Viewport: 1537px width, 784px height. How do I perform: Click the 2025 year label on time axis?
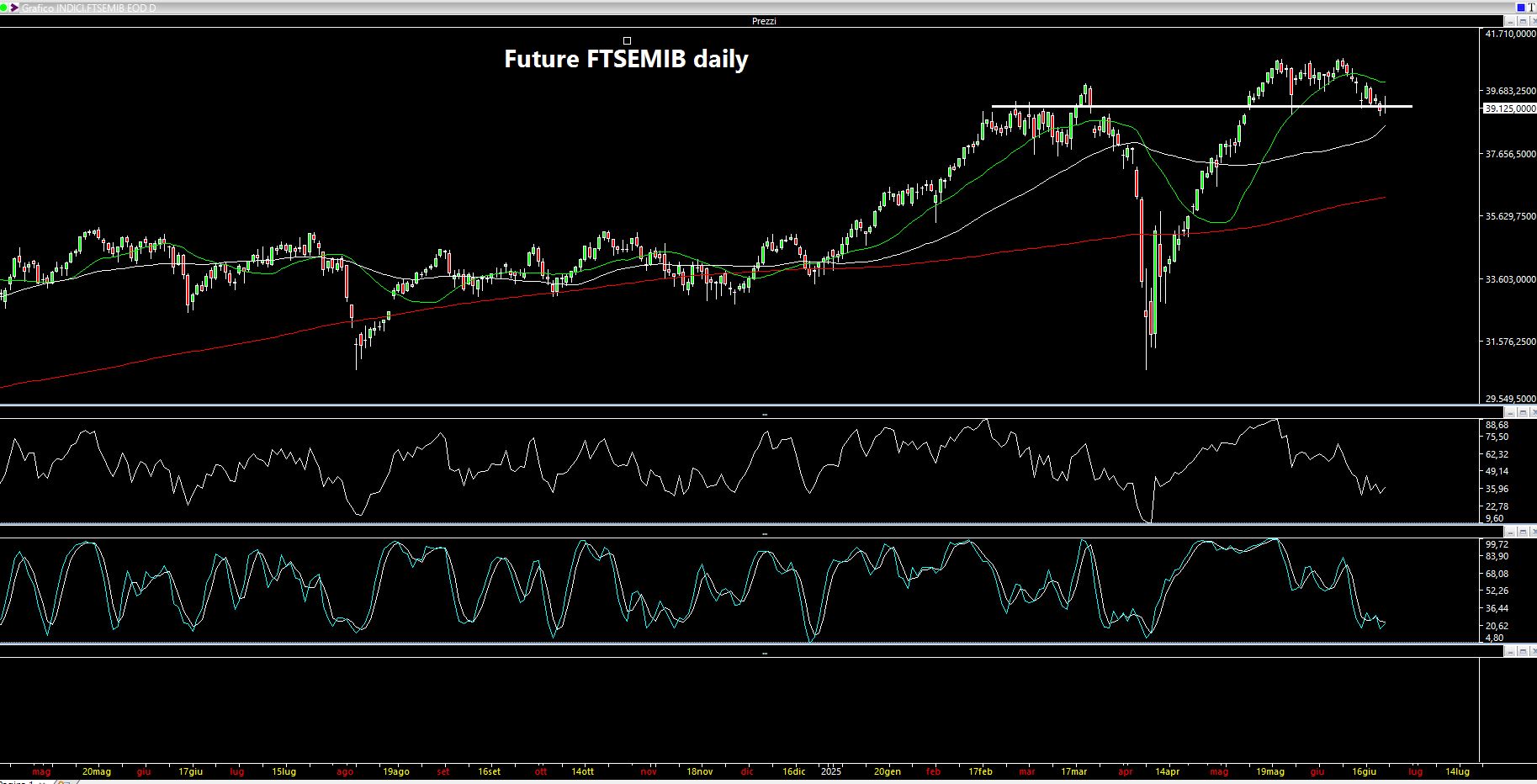(x=831, y=771)
